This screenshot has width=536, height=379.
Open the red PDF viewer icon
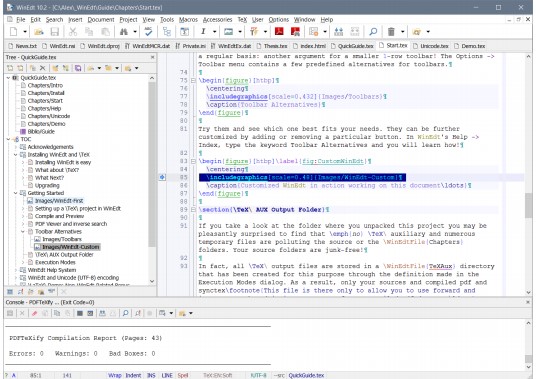click(x=279, y=32)
